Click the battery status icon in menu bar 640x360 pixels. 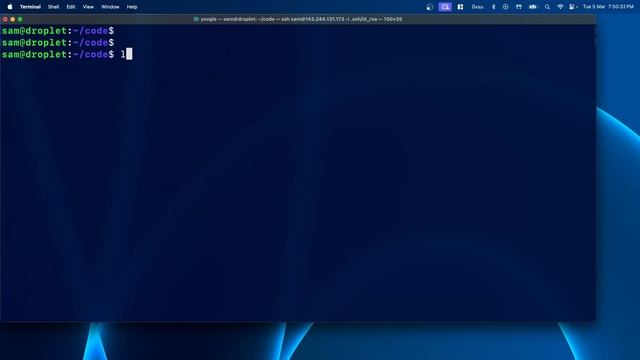pos(533,7)
